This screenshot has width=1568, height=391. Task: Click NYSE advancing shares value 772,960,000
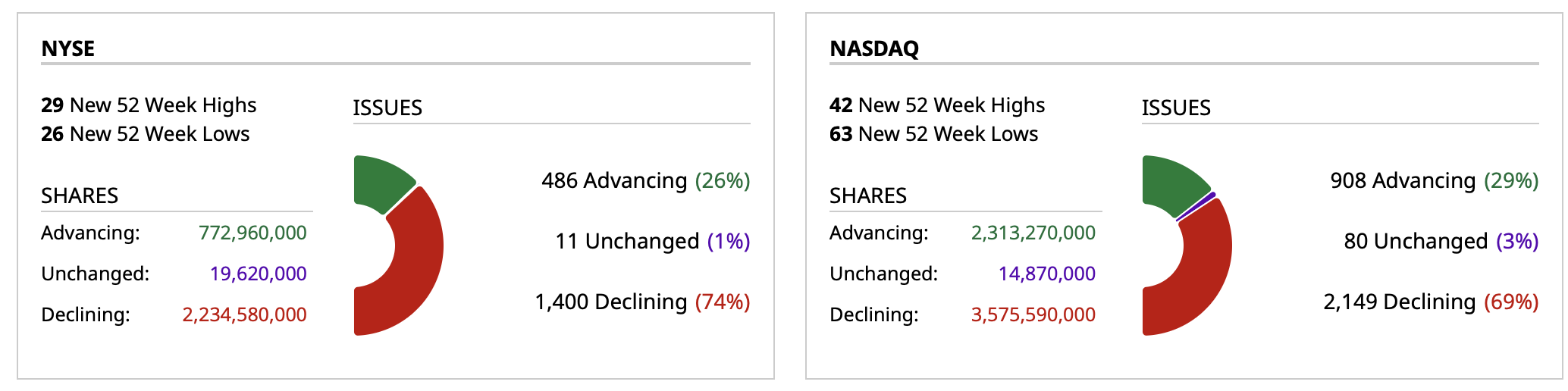(252, 233)
